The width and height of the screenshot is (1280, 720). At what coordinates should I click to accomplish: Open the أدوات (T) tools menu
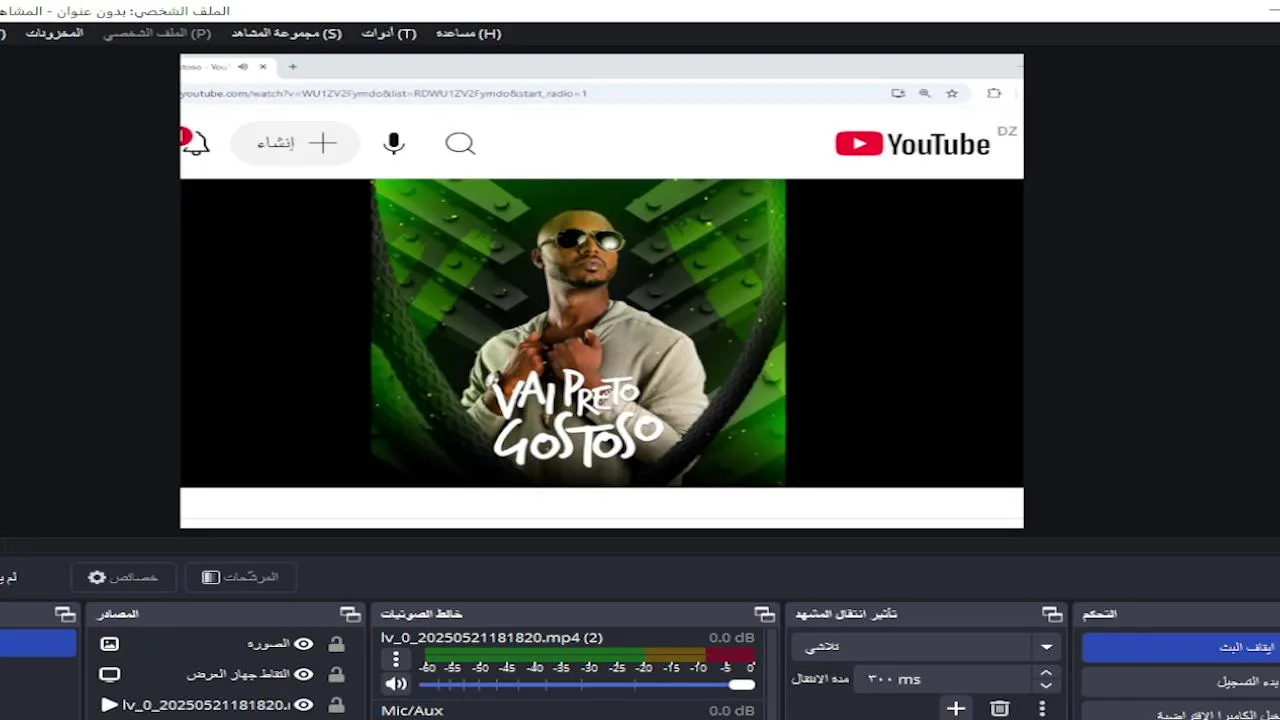click(x=388, y=33)
